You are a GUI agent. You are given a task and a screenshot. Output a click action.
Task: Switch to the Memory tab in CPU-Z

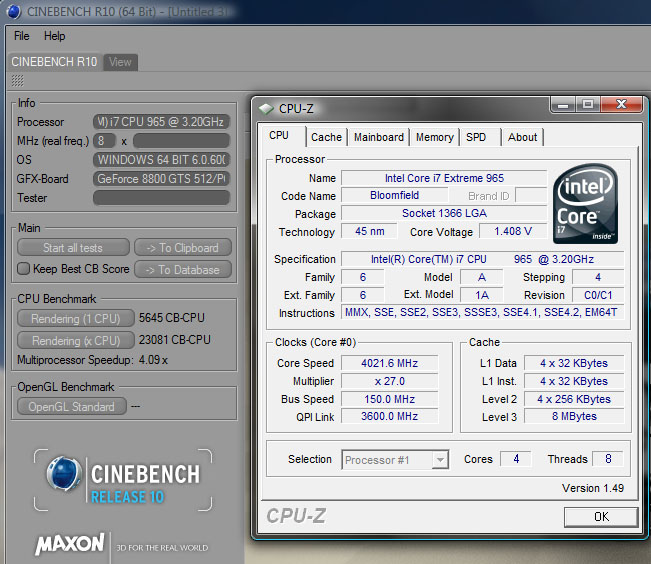(435, 137)
